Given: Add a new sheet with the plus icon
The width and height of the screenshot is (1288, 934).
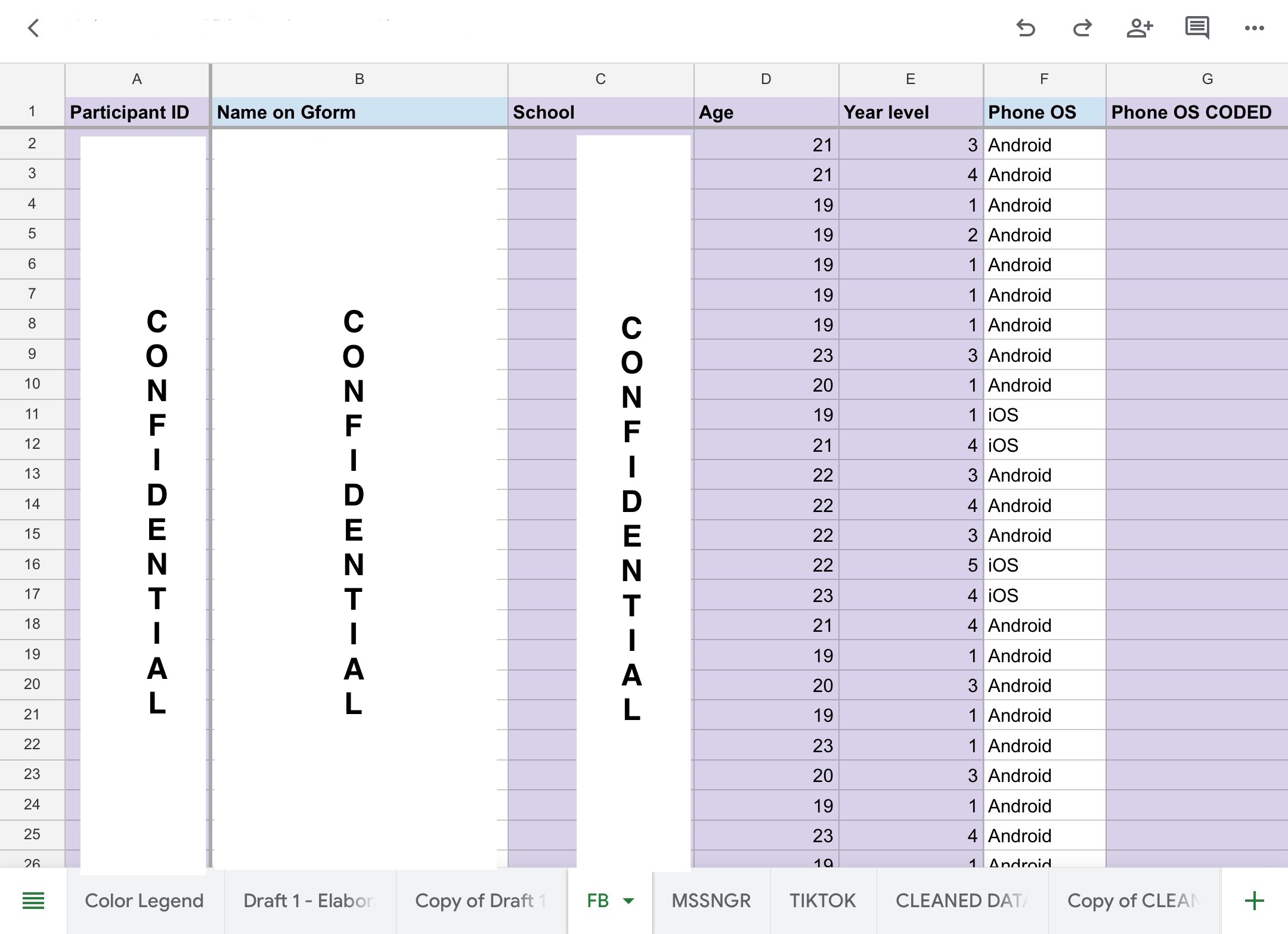Looking at the screenshot, I should click(x=1255, y=901).
